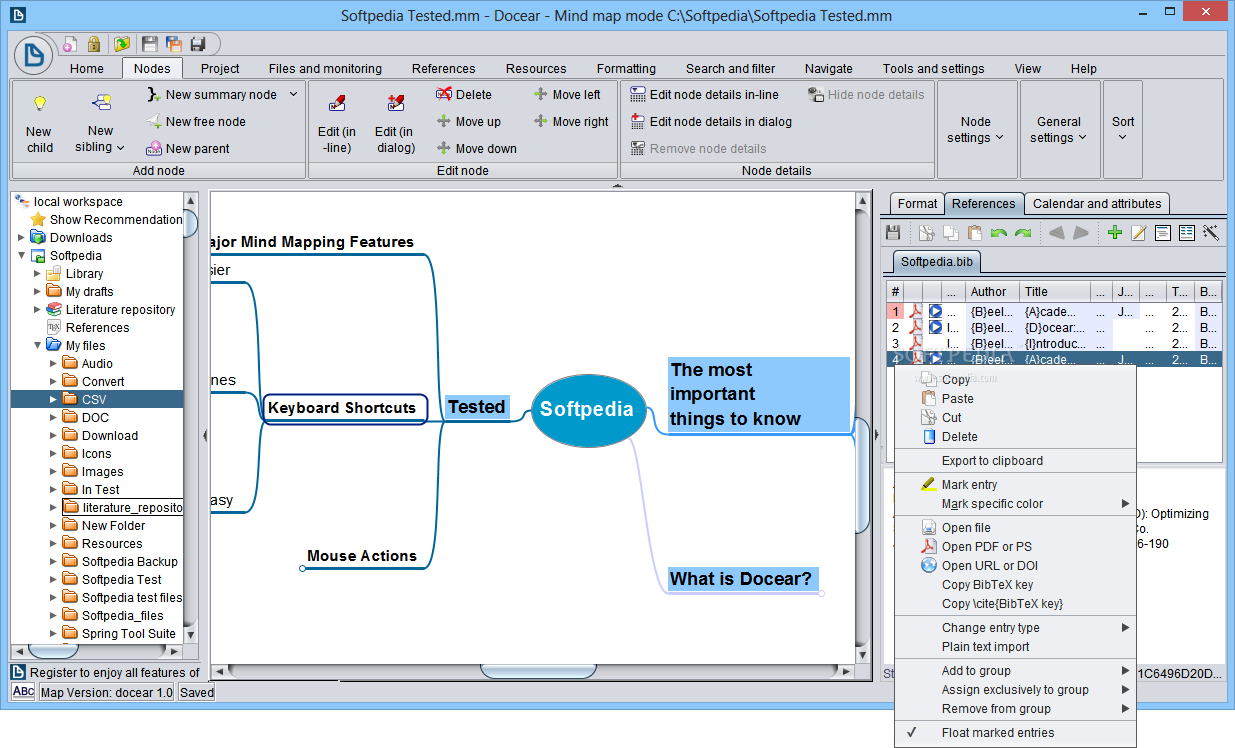Viewport: 1235px width, 748px height.
Task: Collapse the My files folder
Action: point(38,345)
